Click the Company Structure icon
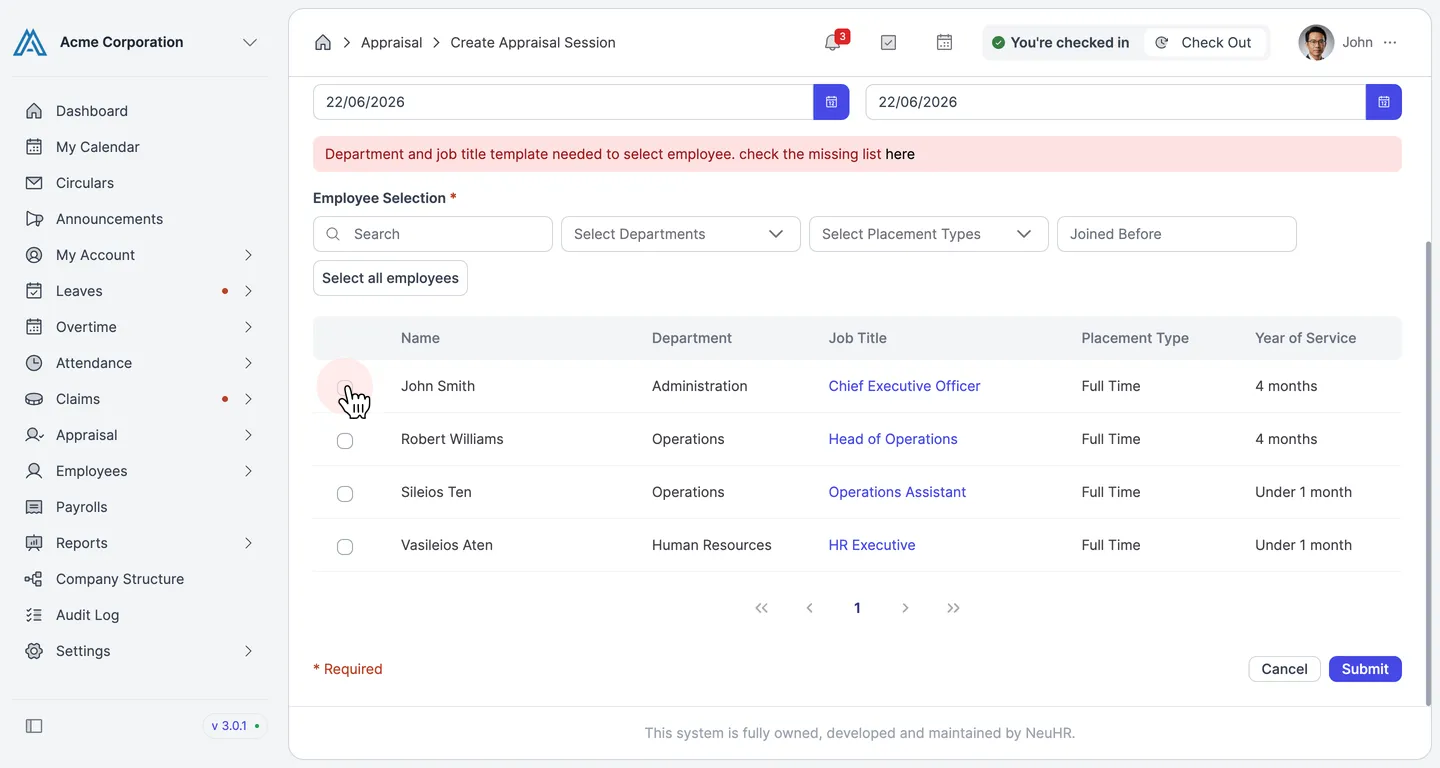This screenshot has height=768, width=1440. 34,579
